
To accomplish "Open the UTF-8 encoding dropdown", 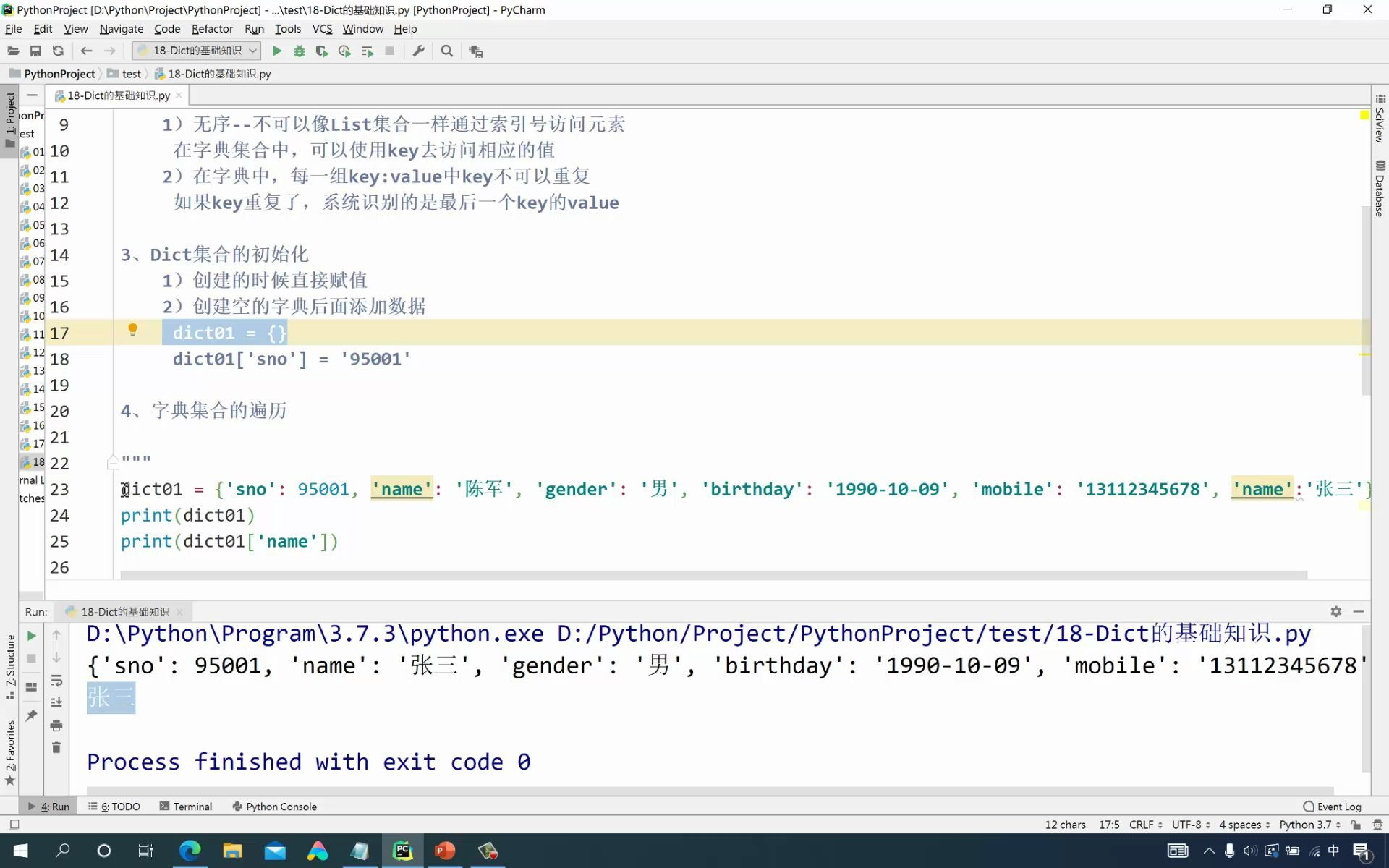I will [x=1189, y=825].
